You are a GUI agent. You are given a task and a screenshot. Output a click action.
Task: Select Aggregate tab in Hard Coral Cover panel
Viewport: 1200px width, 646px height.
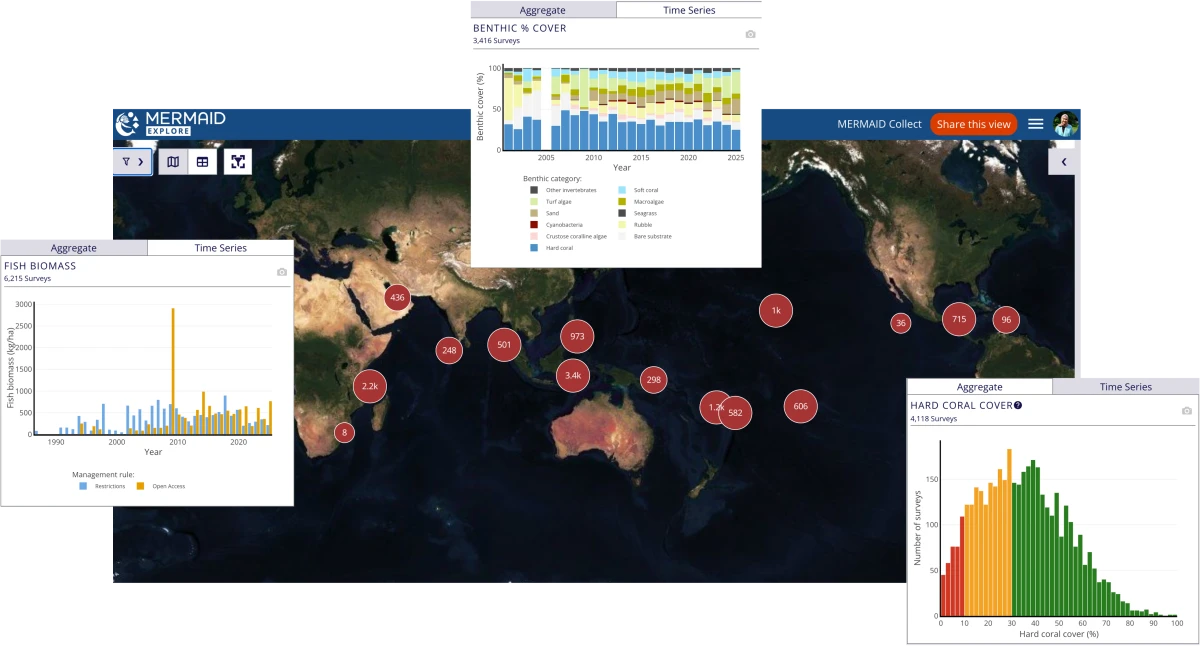coord(979,387)
